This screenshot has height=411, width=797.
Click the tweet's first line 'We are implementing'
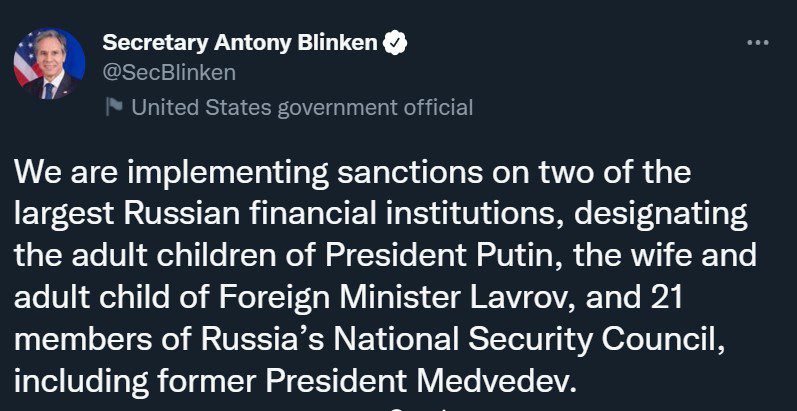pos(172,173)
